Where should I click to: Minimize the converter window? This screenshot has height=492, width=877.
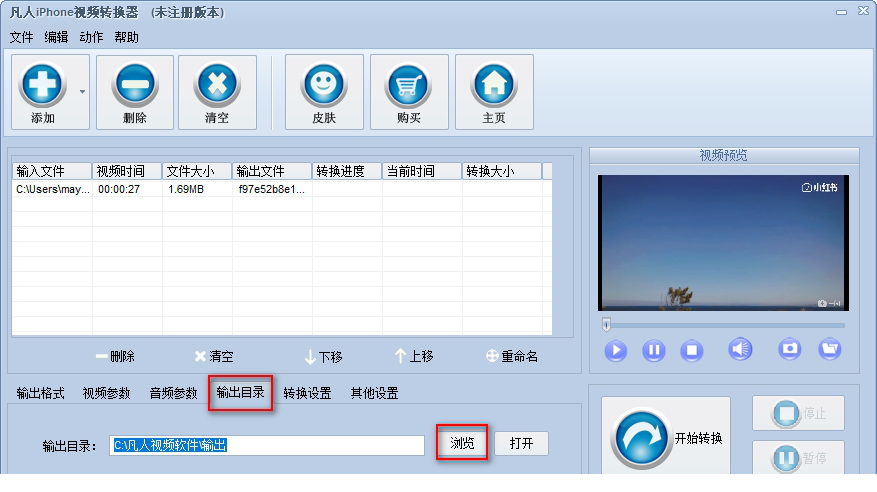841,12
